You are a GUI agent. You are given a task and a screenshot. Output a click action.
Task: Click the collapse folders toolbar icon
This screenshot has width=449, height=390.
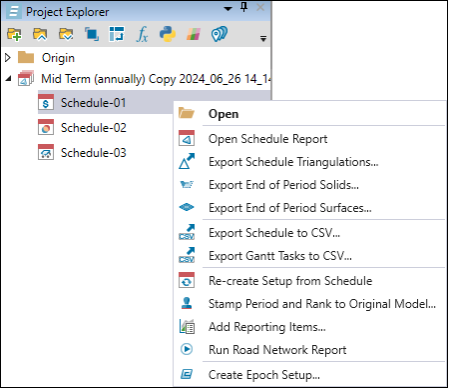(x=40, y=34)
